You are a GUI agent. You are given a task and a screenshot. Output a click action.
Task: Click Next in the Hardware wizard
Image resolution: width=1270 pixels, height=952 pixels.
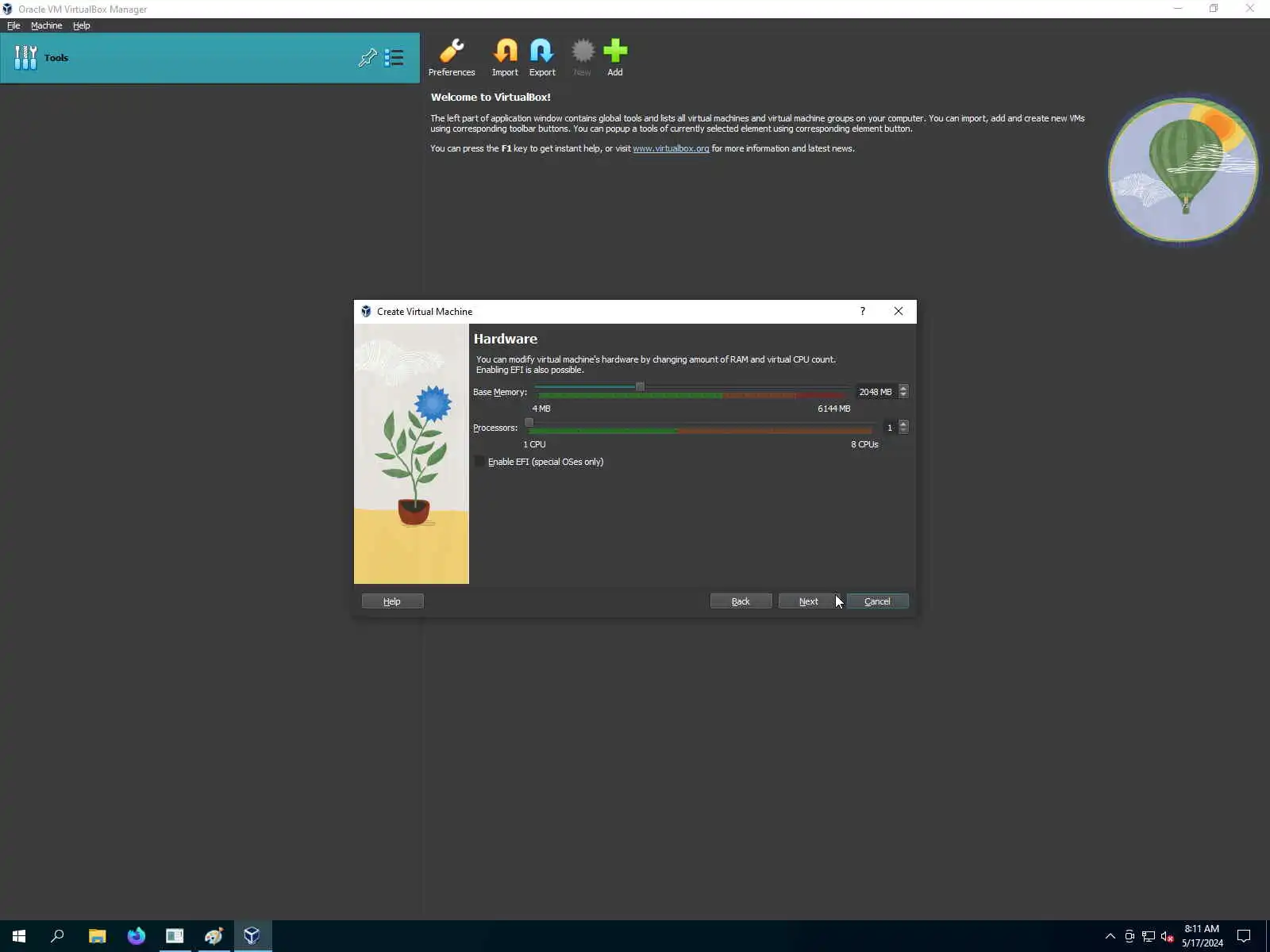coord(808,601)
